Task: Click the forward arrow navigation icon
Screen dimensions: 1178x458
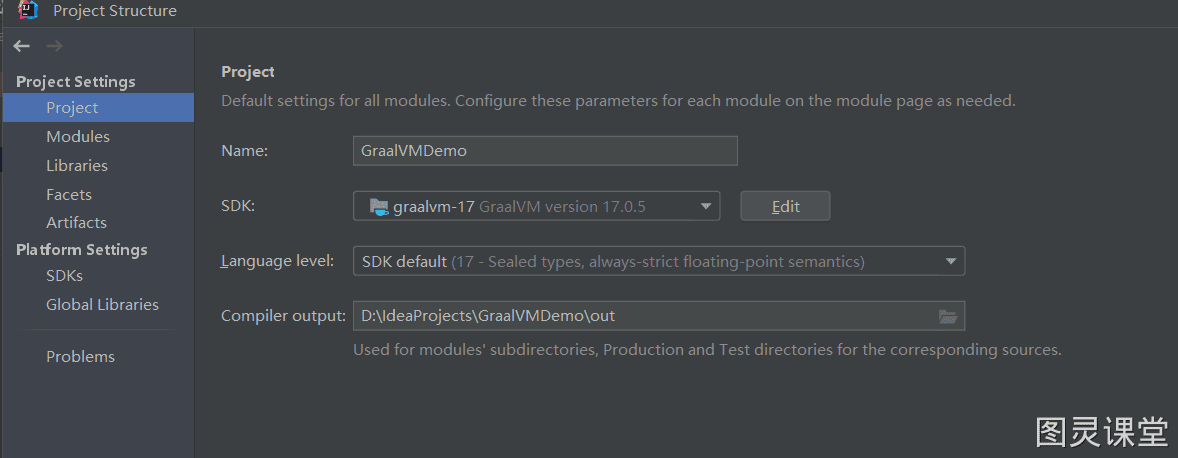Action: [x=54, y=47]
